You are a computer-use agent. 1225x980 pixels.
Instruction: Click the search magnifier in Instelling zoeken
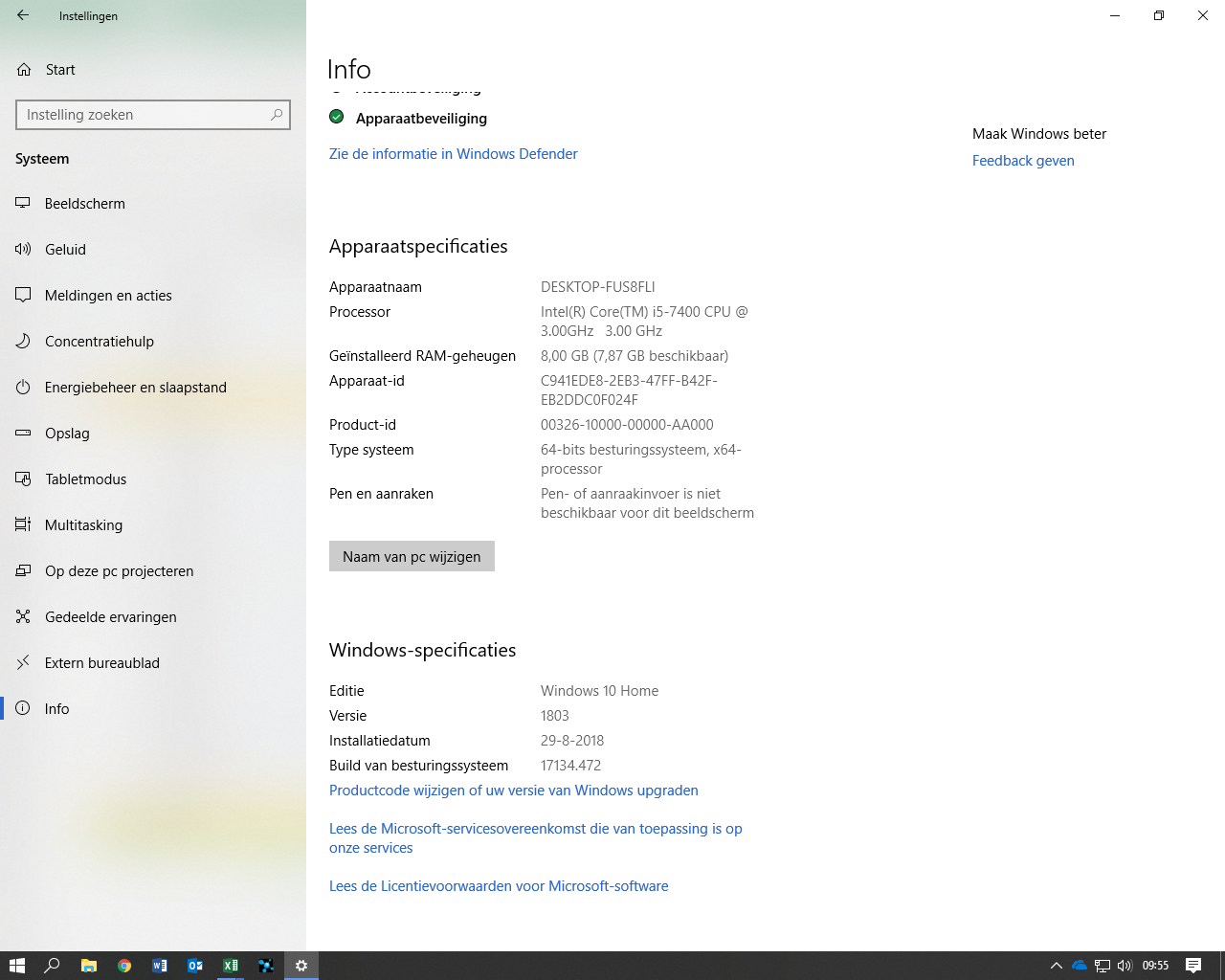[x=277, y=115]
